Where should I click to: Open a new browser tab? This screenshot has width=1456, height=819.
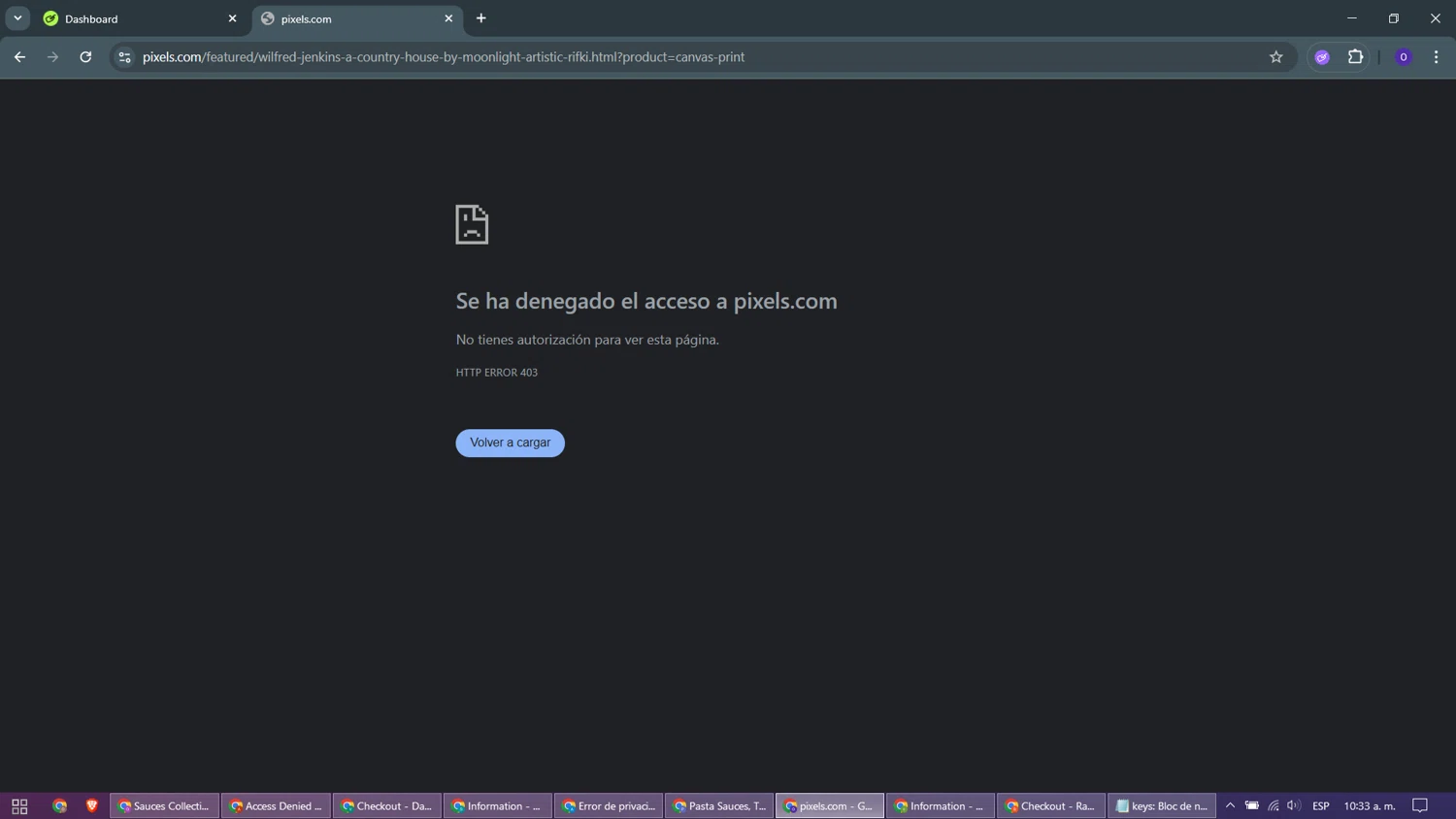point(480,18)
